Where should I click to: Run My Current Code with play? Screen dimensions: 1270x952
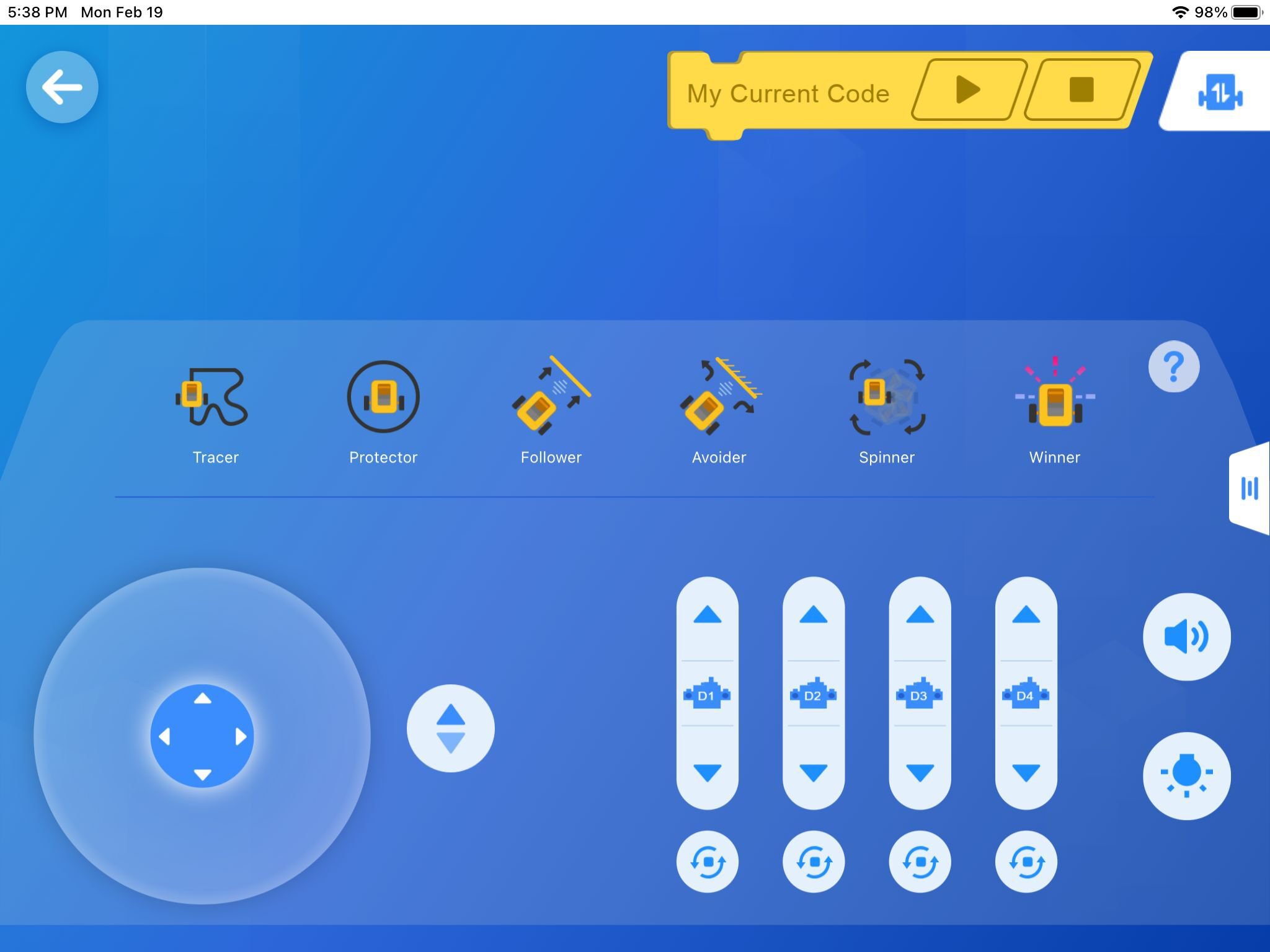(x=967, y=90)
